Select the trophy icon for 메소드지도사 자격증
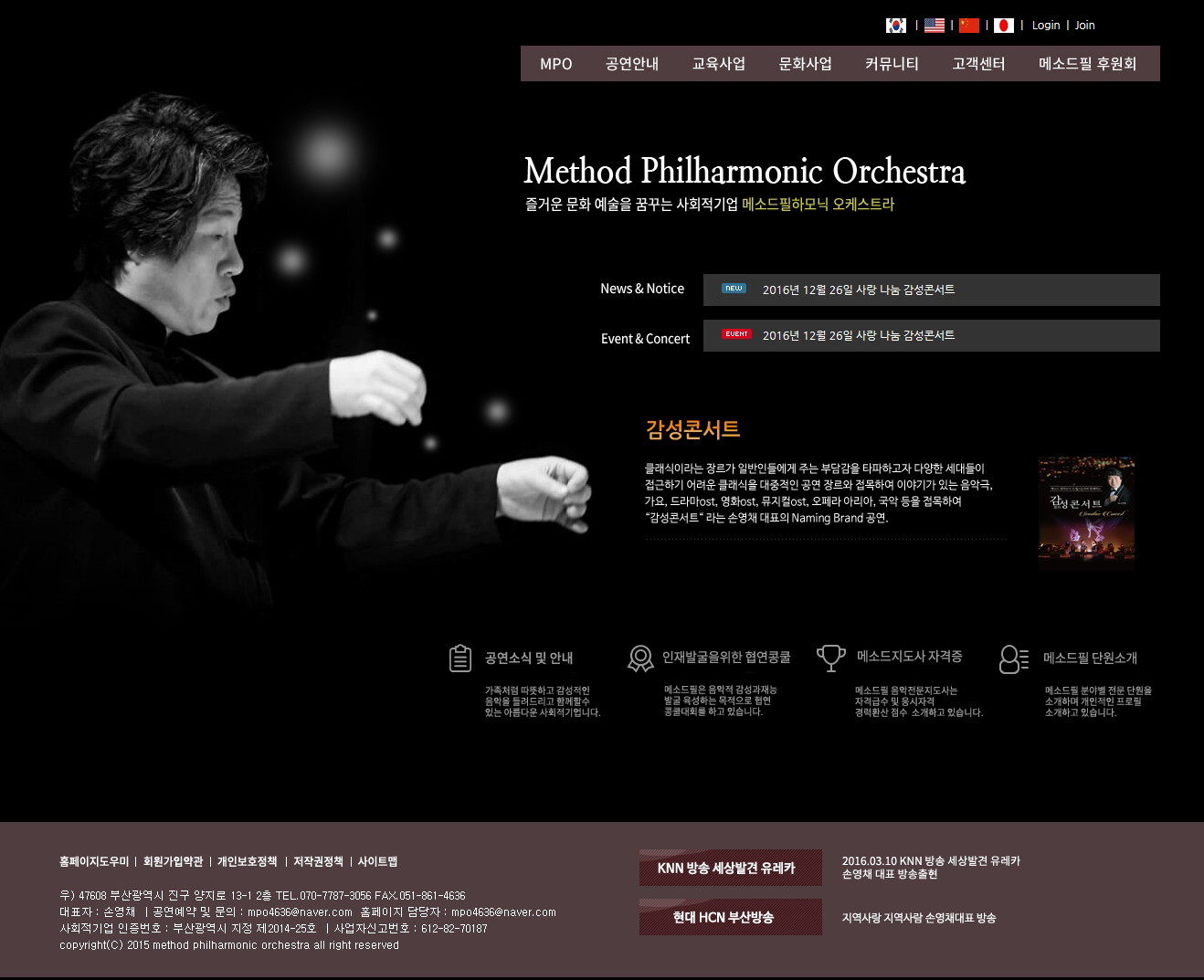This screenshot has height=980, width=1204. pyautogui.click(x=830, y=658)
